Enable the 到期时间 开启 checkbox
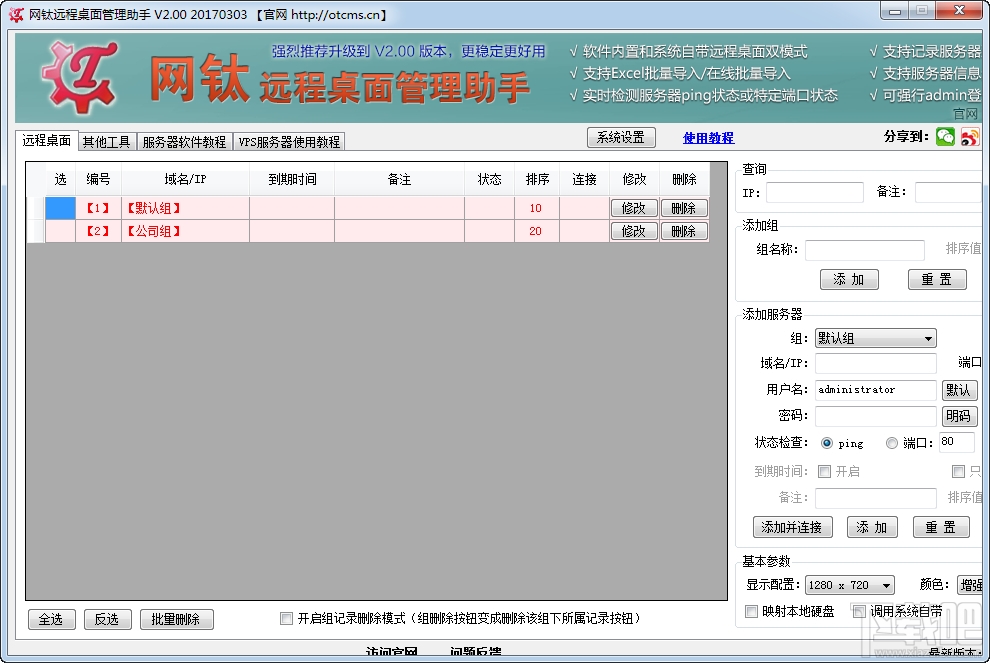The image size is (990, 663). tap(824, 472)
